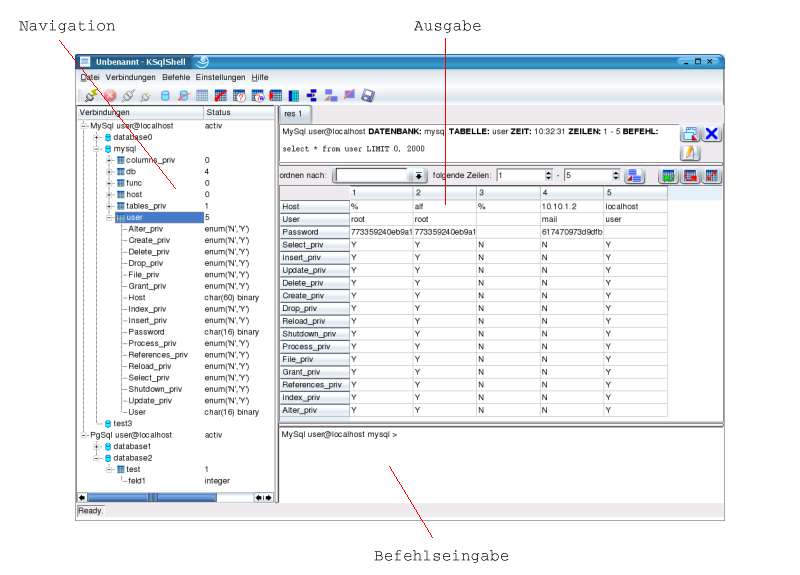The width and height of the screenshot is (800, 575).
Task: Click the blue X close result icon
Action: click(x=712, y=134)
